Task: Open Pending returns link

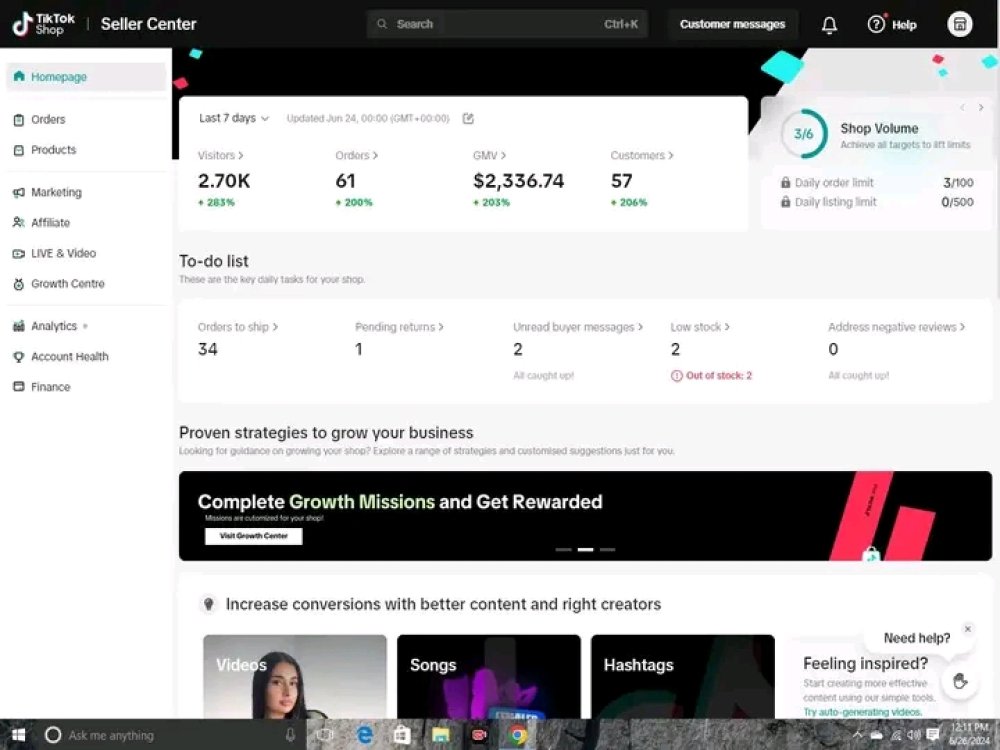Action: tap(399, 327)
